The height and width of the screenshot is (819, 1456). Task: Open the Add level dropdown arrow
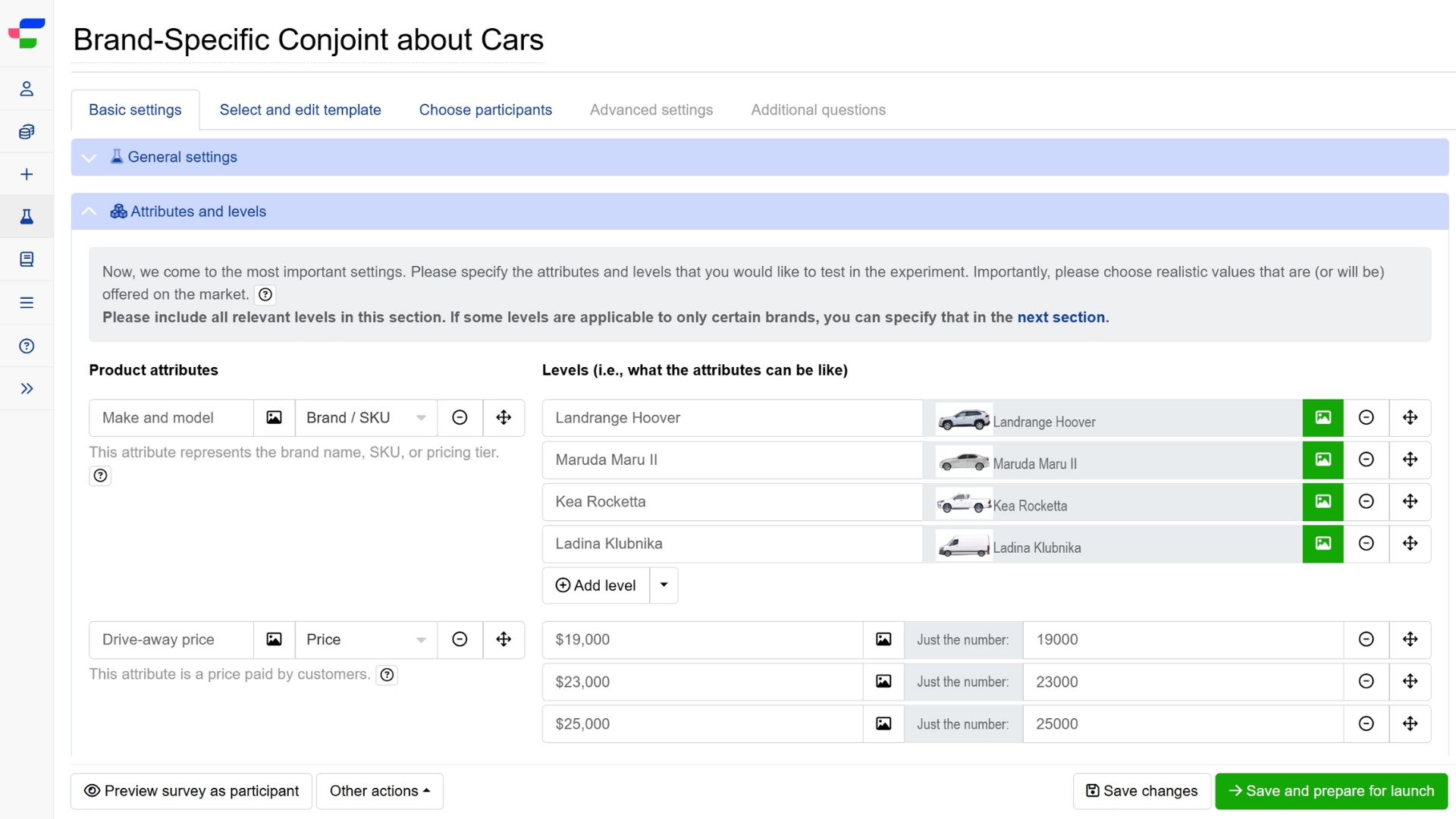[664, 585]
